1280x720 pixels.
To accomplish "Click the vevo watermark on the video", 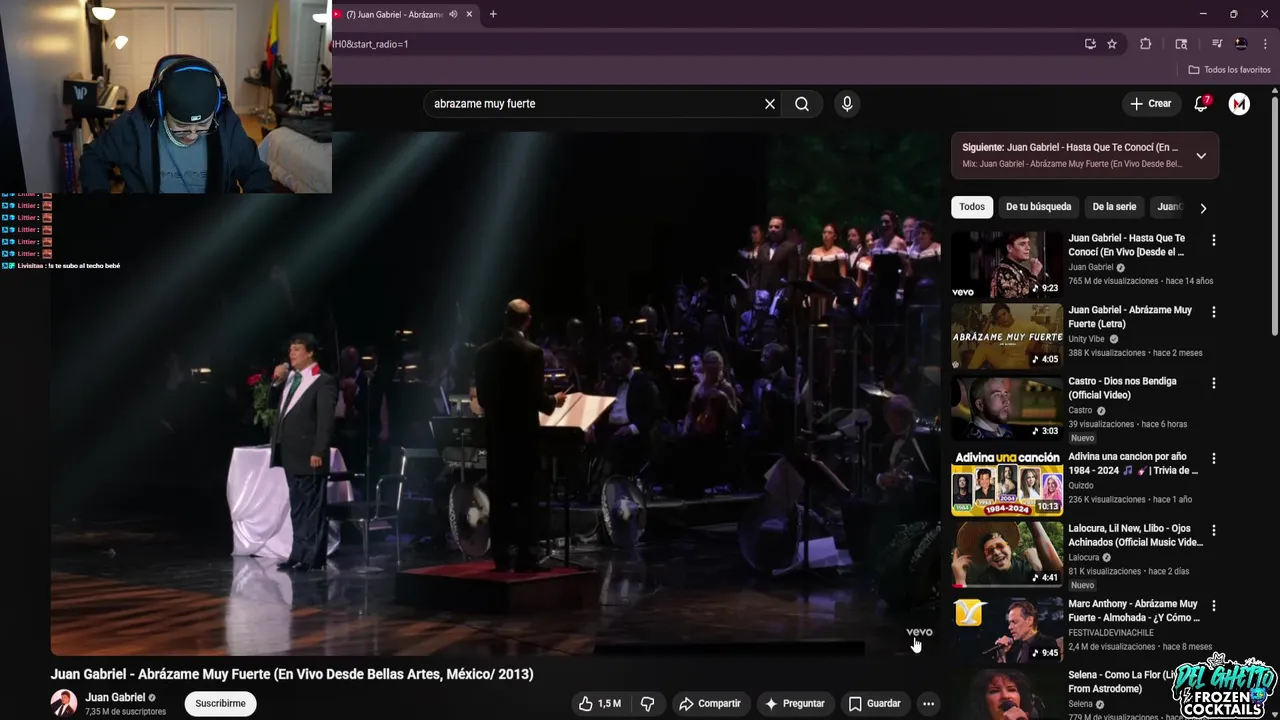I will pos(919,632).
